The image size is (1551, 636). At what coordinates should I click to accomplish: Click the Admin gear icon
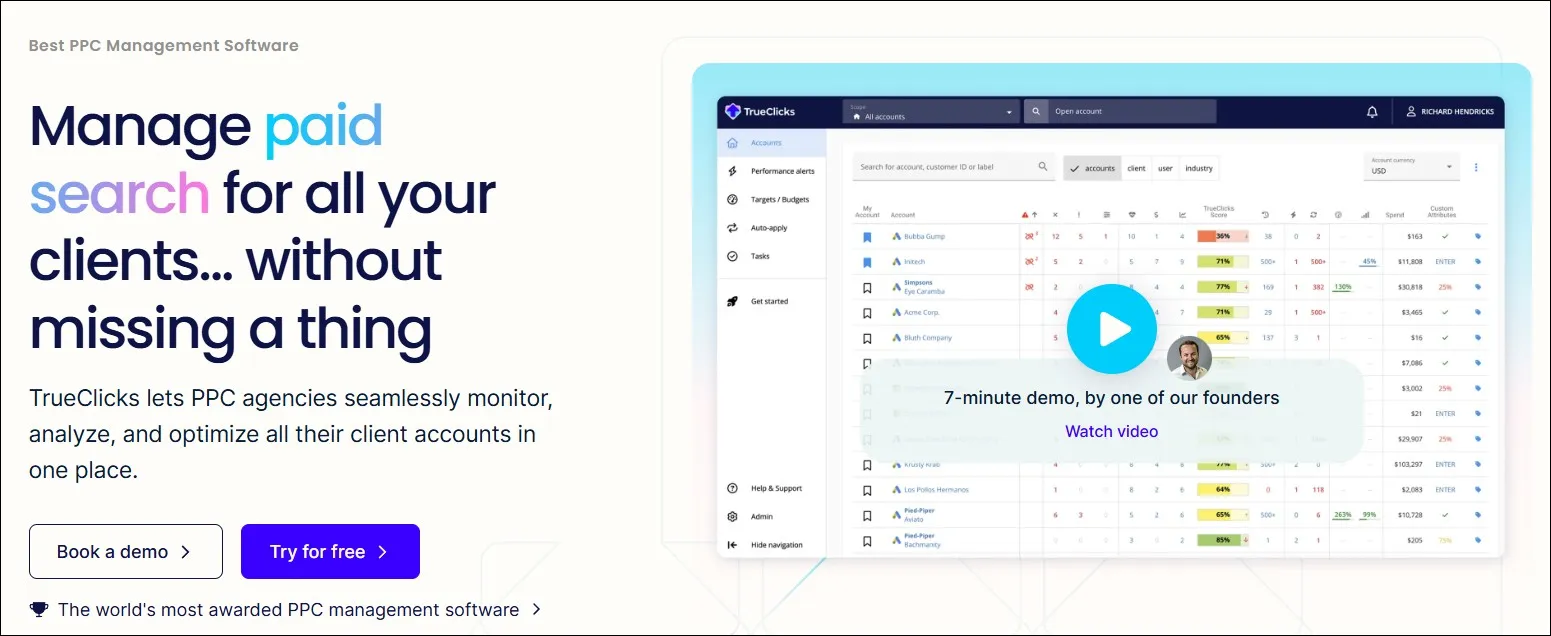(732, 517)
